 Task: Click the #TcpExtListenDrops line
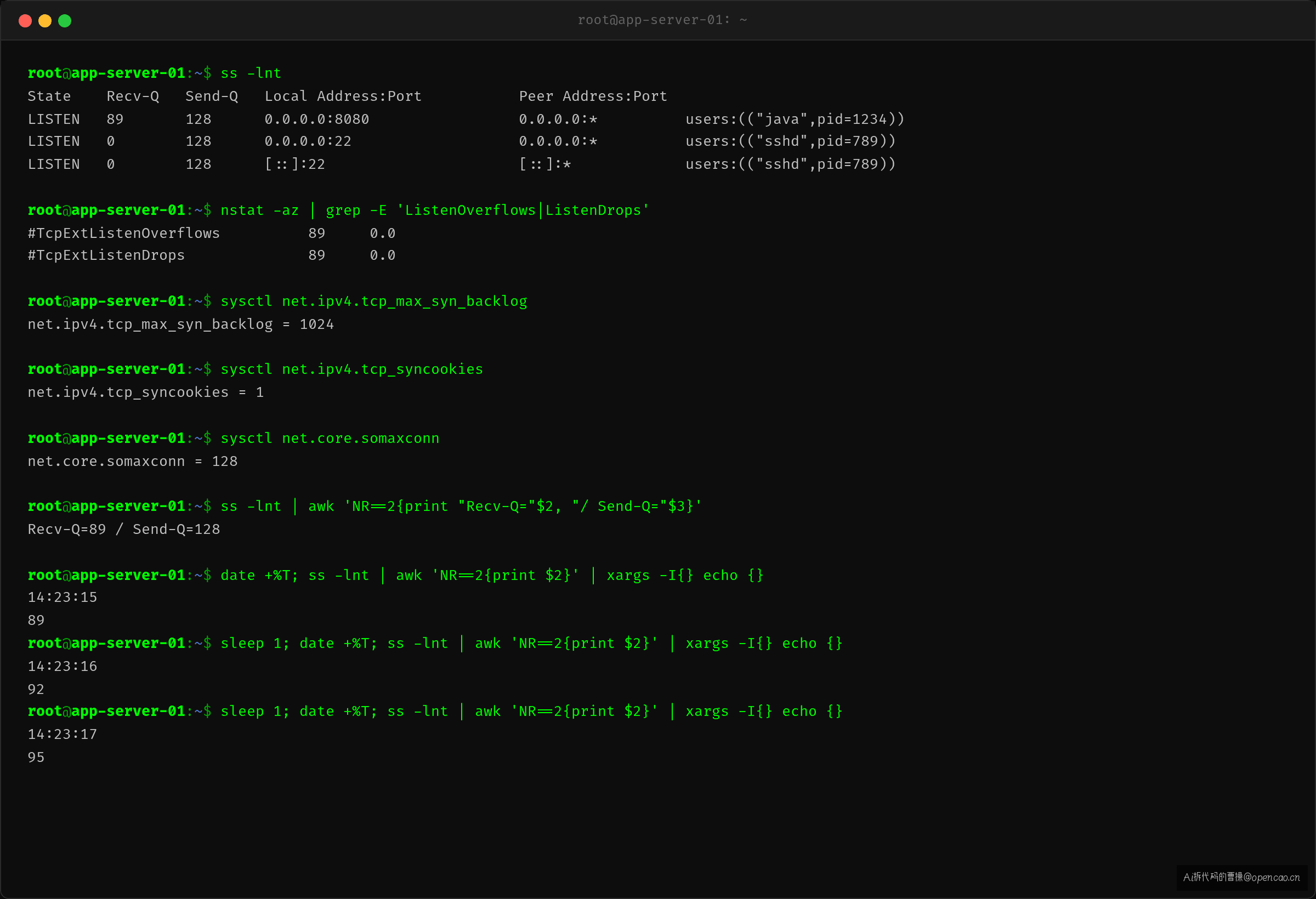click(x=211, y=255)
